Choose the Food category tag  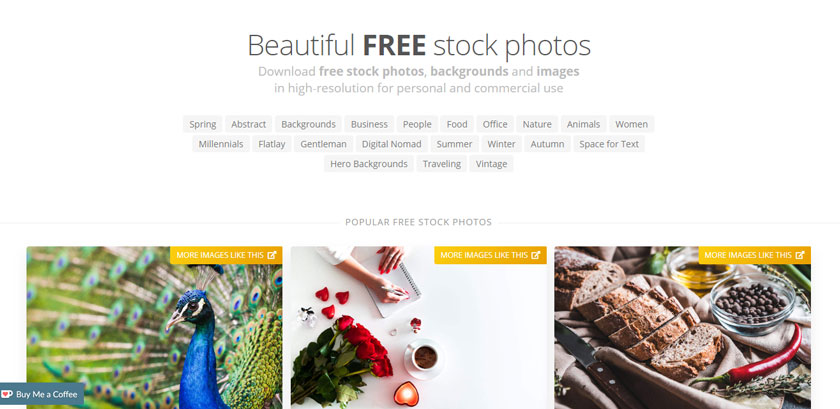pyautogui.click(x=457, y=124)
